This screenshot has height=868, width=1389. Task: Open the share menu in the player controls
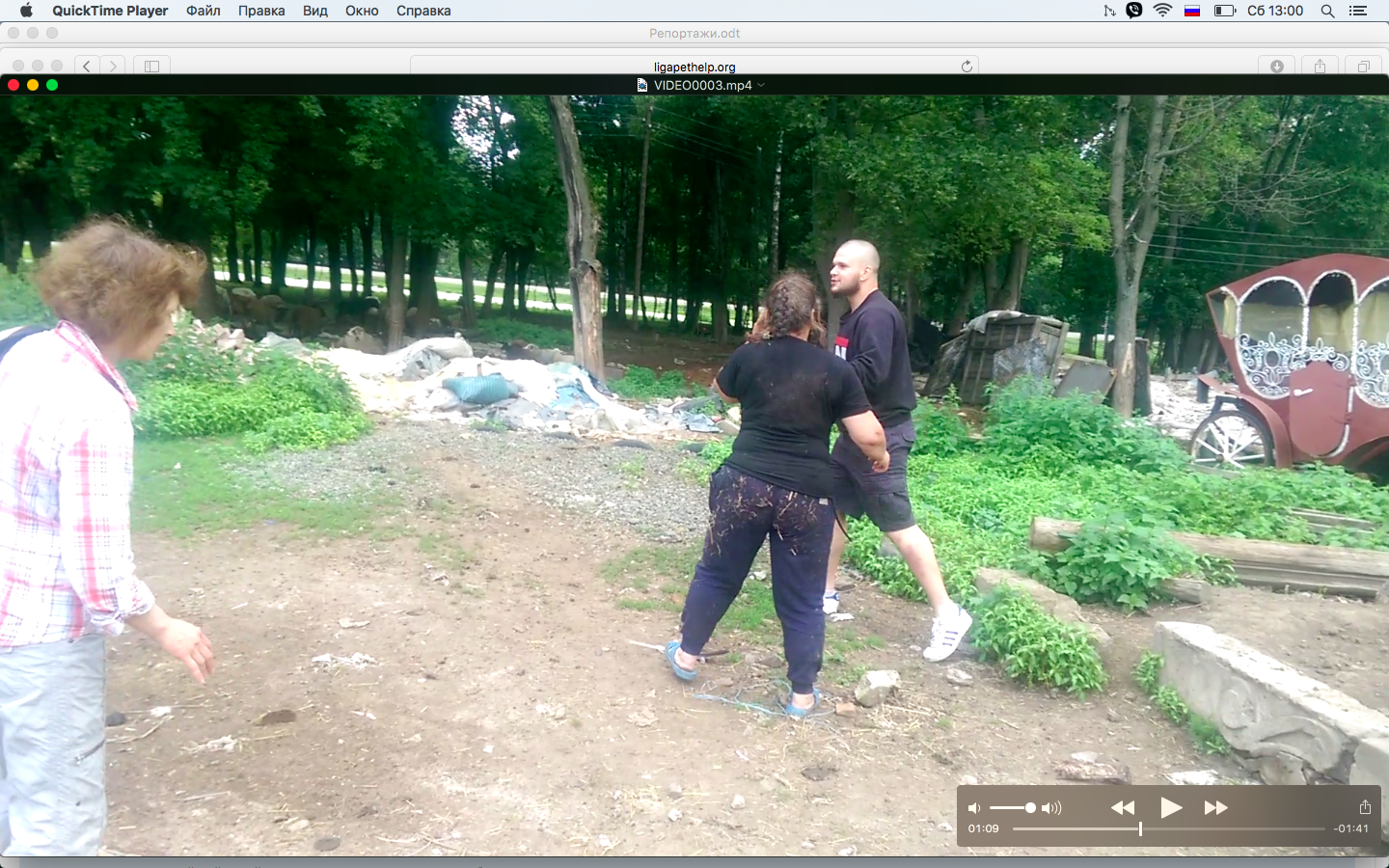point(1365,807)
